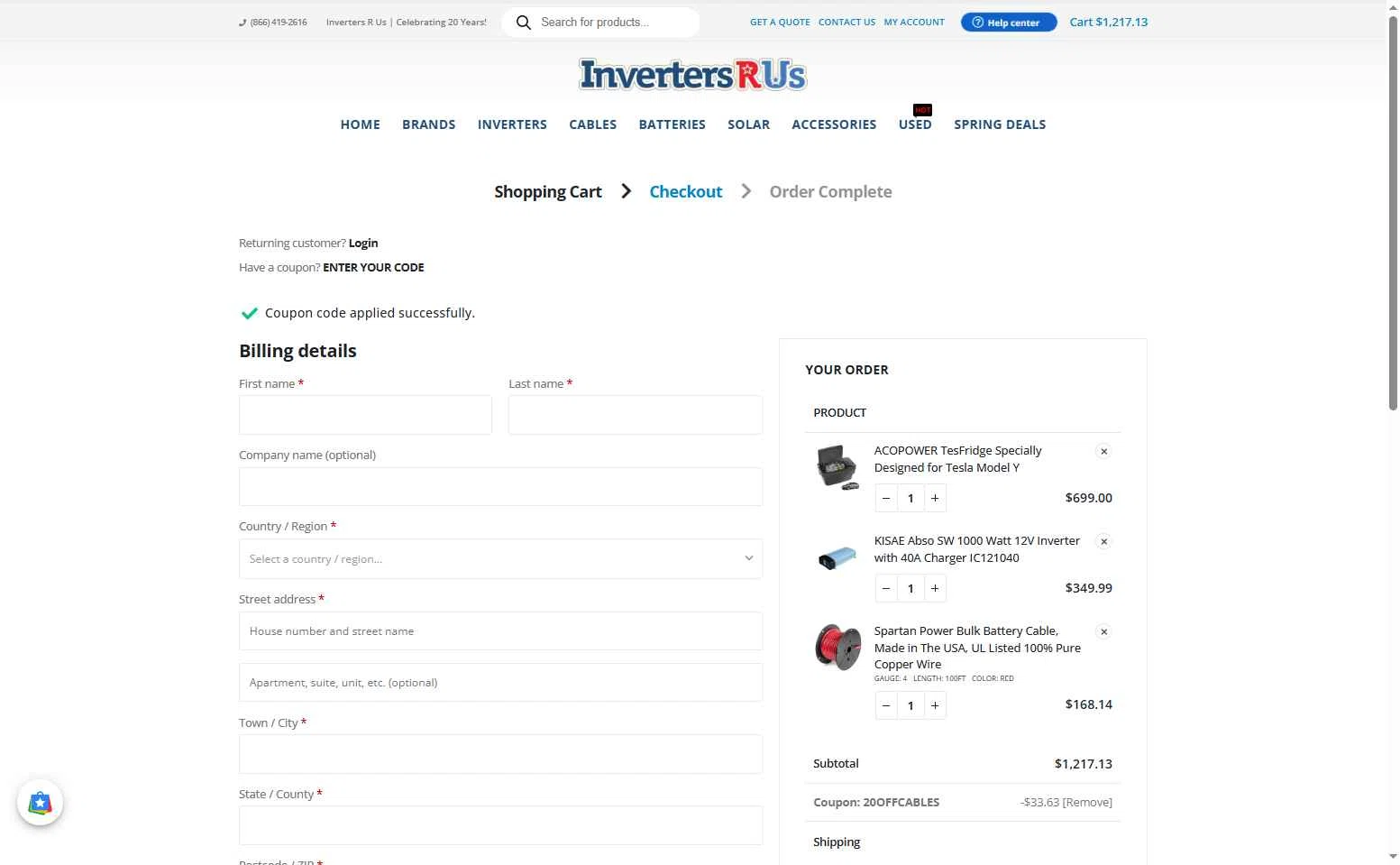Click the ACOPOWER TesFridge thumbnail

tap(837, 467)
